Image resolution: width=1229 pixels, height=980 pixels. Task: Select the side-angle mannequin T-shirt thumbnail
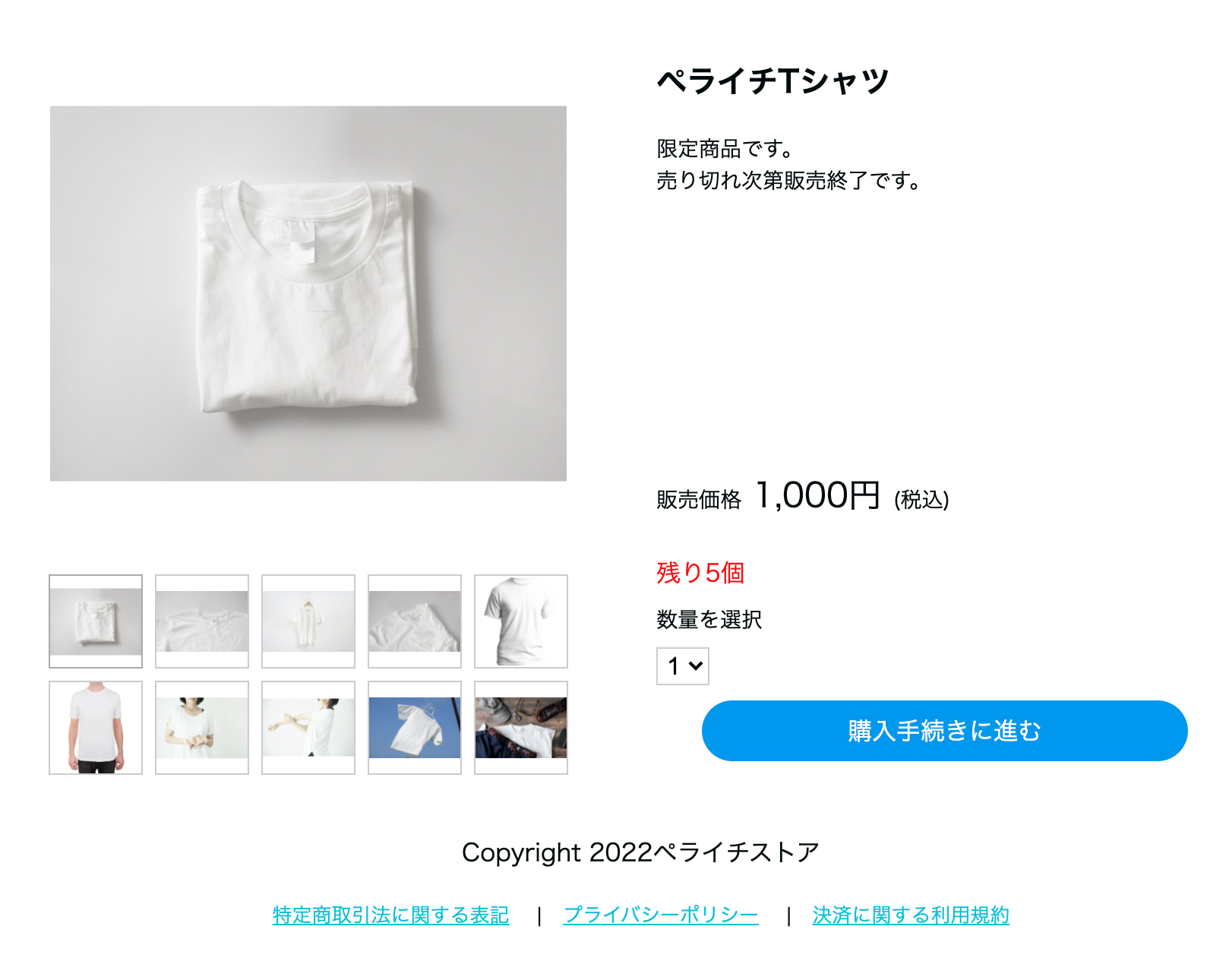pos(521,621)
